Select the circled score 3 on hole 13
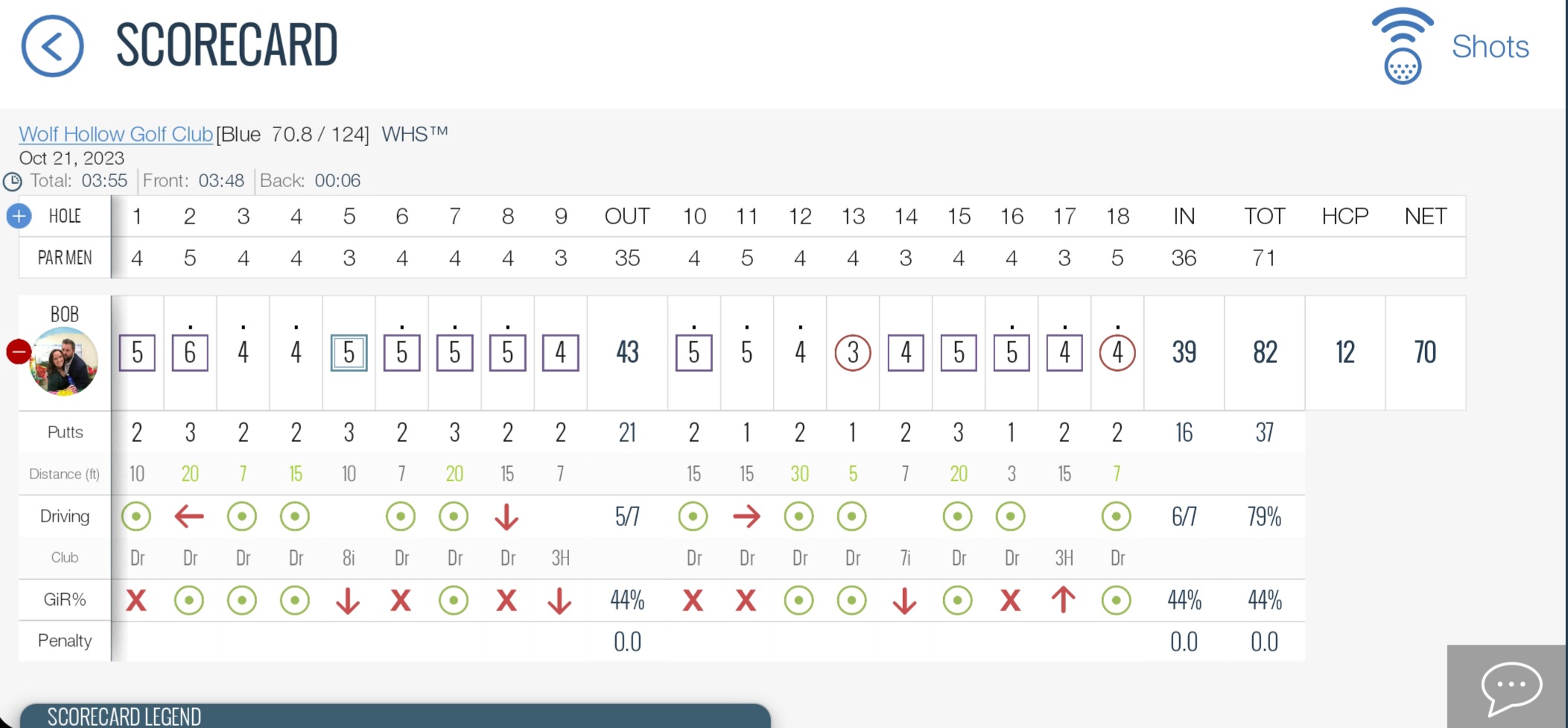Image resolution: width=1568 pixels, height=728 pixels. coord(853,352)
